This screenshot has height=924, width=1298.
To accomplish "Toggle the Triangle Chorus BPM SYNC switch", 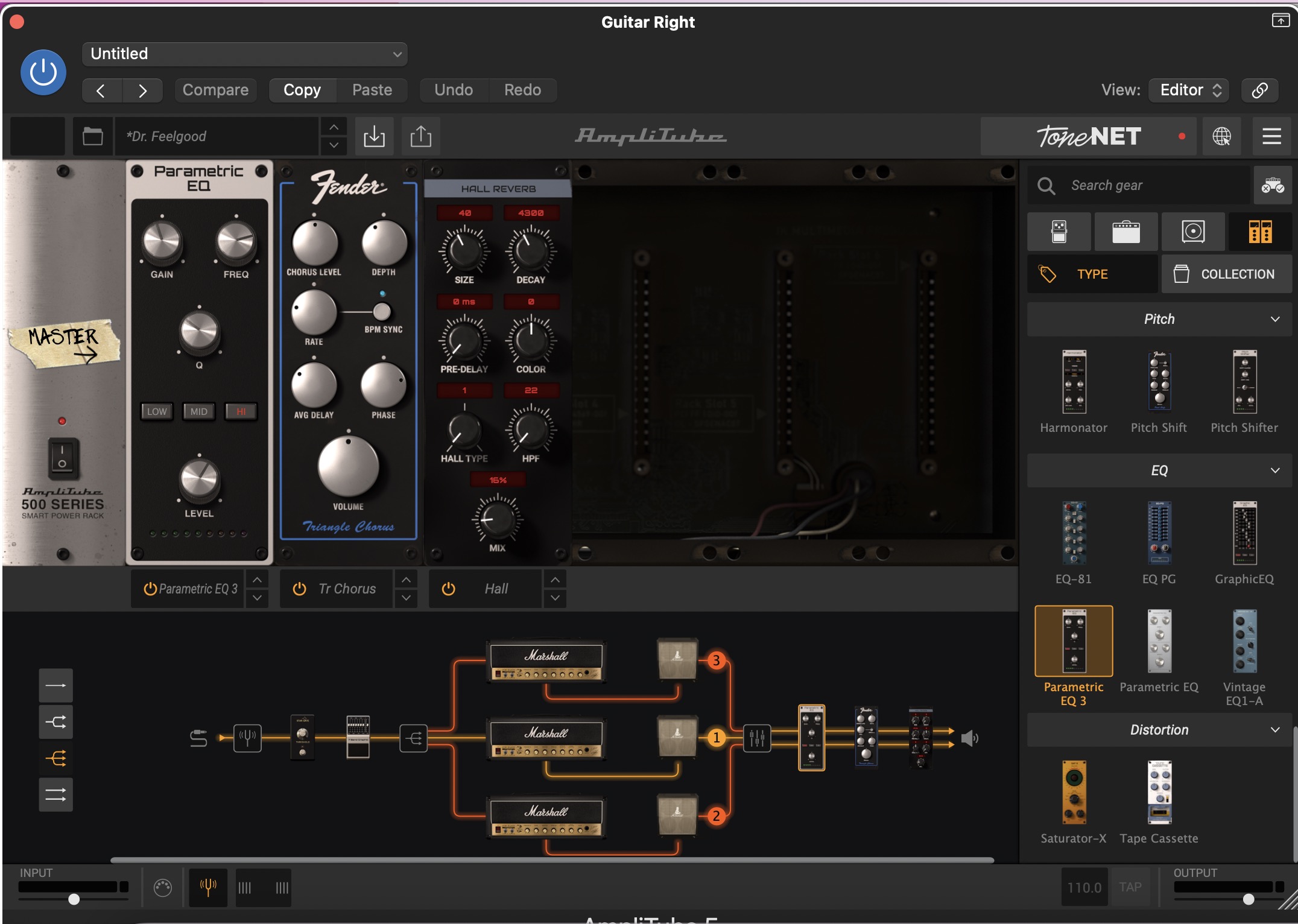I will click(381, 311).
